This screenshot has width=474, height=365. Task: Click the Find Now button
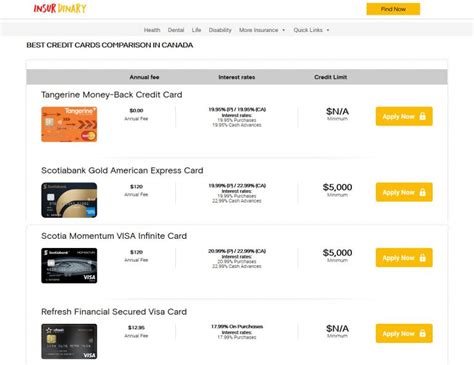tap(393, 9)
